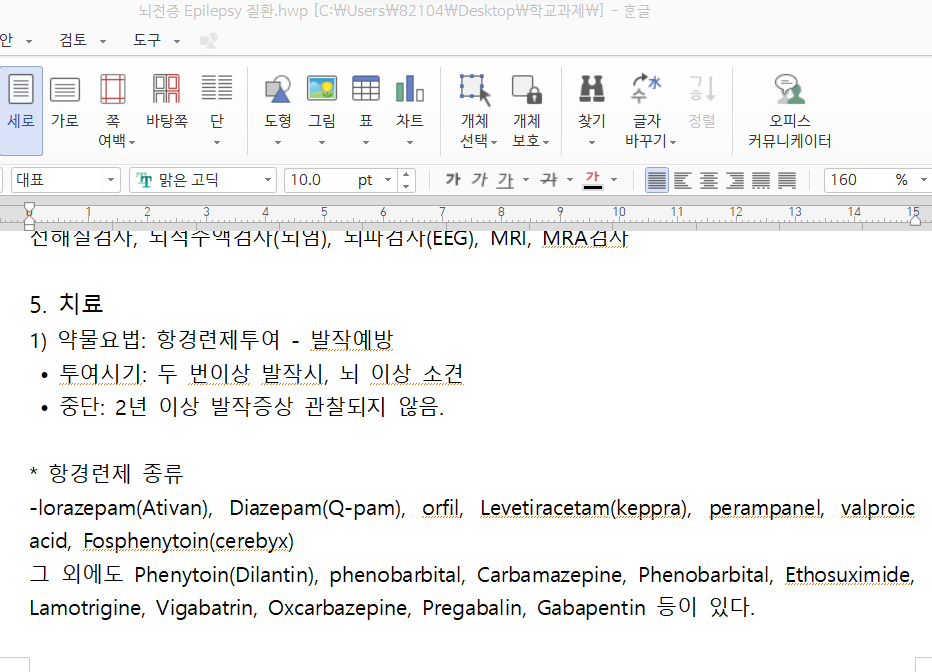Image resolution: width=932 pixels, height=672 pixels.
Task: Open the 검토 menu
Action: point(73,40)
